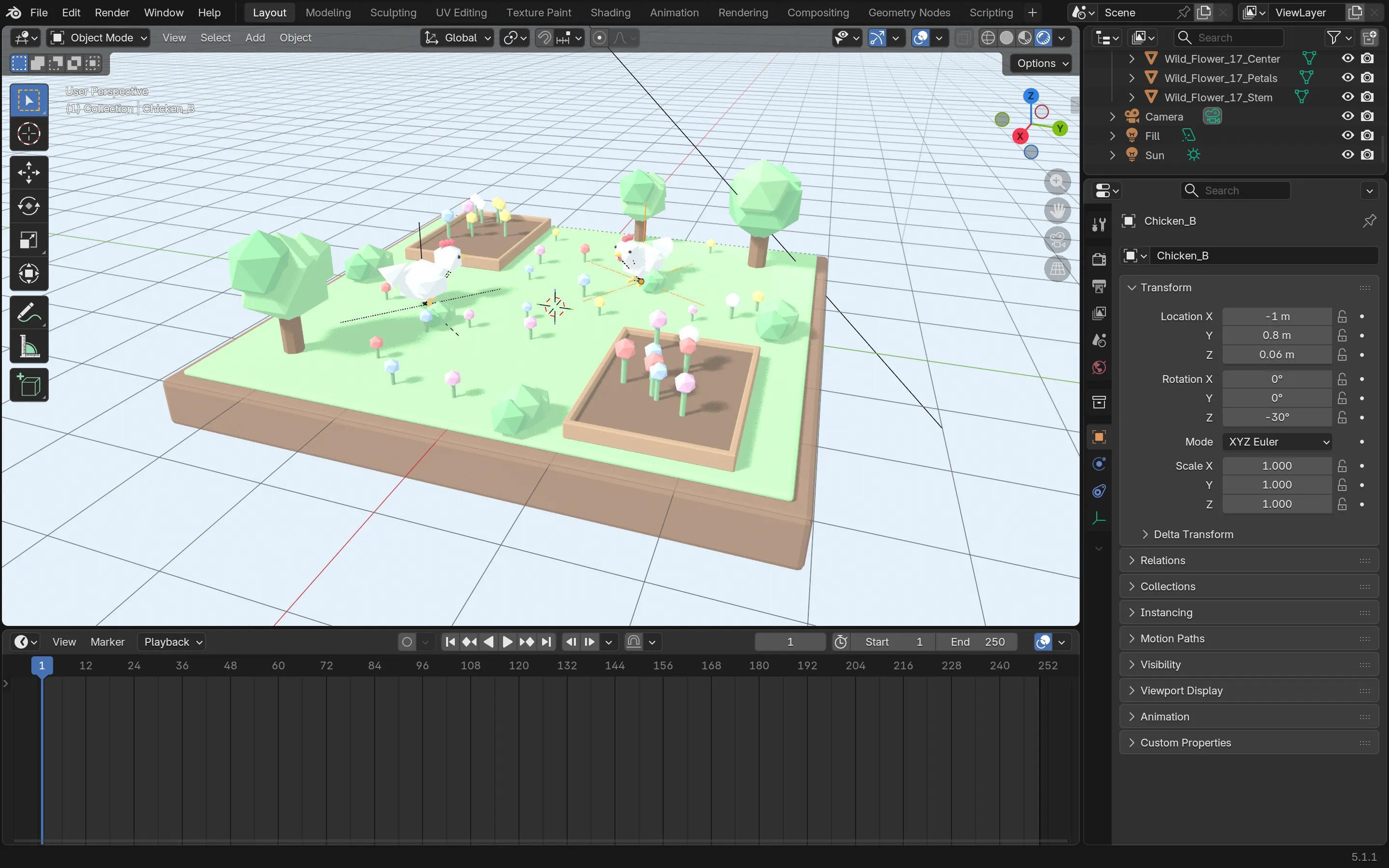
Task: Choose the Annotate tool
Action: 29,313
